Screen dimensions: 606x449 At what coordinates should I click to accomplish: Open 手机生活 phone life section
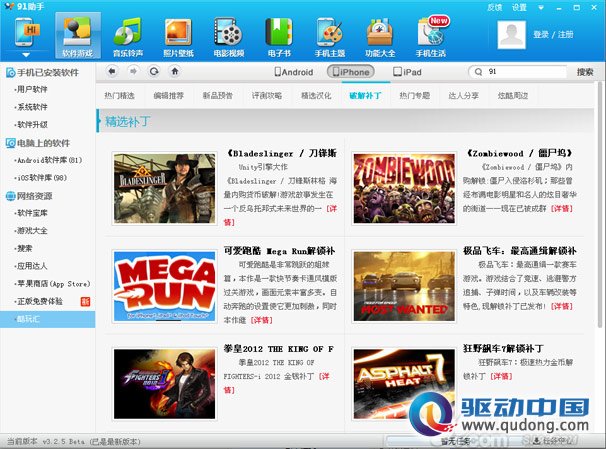[x=431, y=37]
